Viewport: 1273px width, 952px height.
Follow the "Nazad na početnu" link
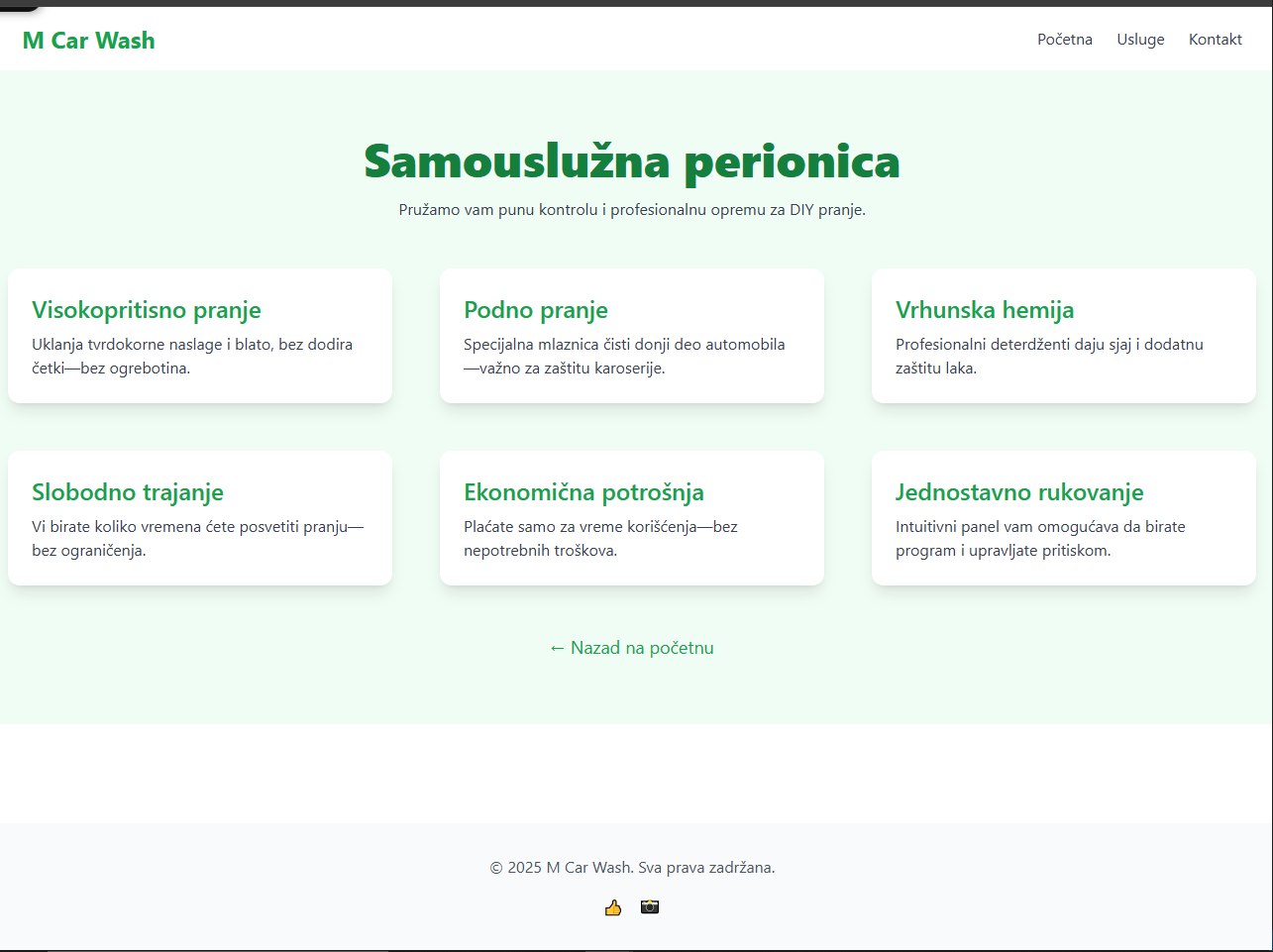click(632, 648)
